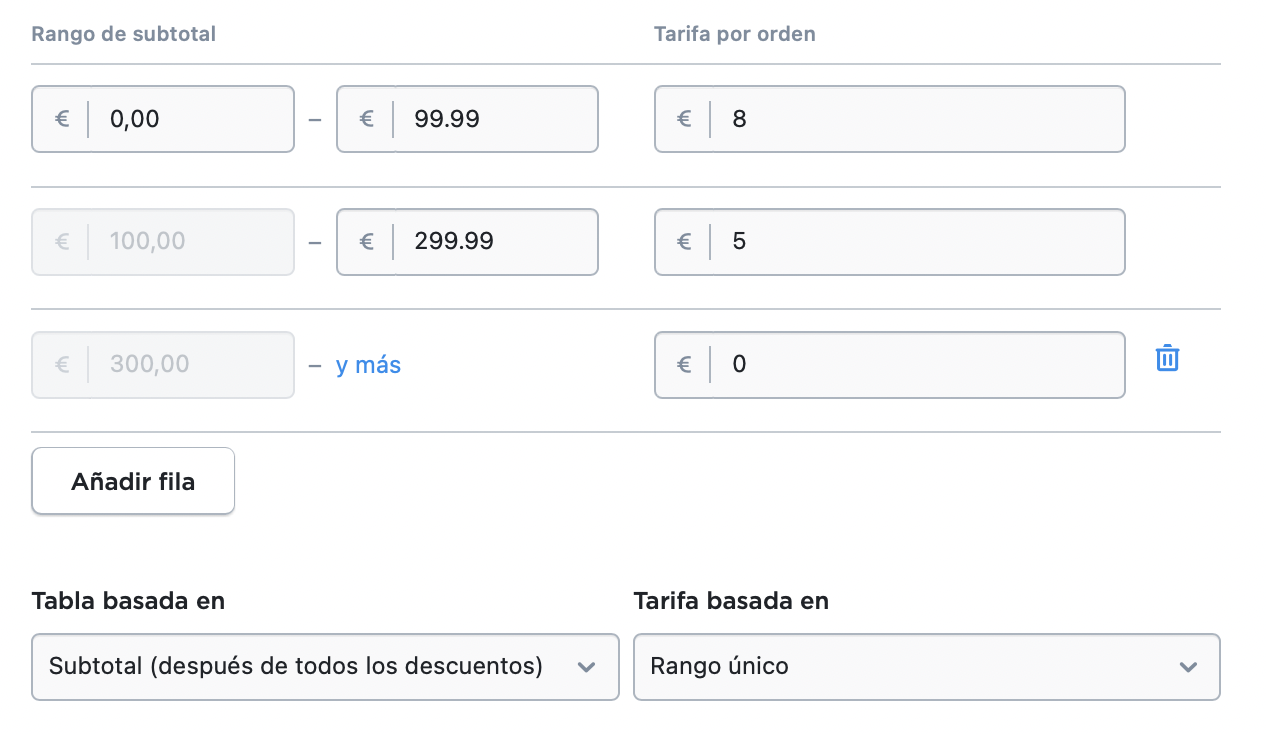
Task: Focus the rate field containing 0
Action: coord(890,364)
